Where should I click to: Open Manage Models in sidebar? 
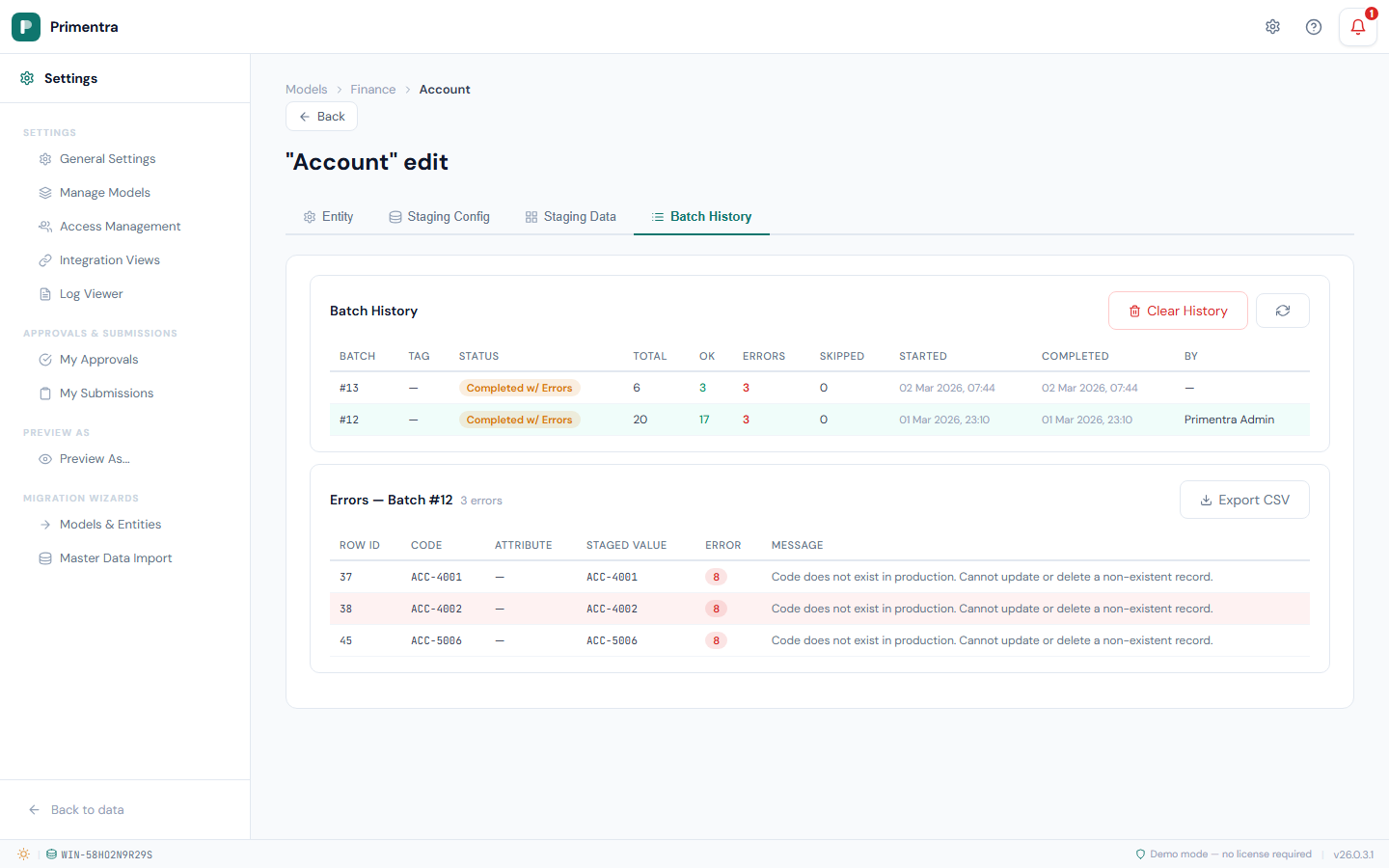(x=104, y=193)
